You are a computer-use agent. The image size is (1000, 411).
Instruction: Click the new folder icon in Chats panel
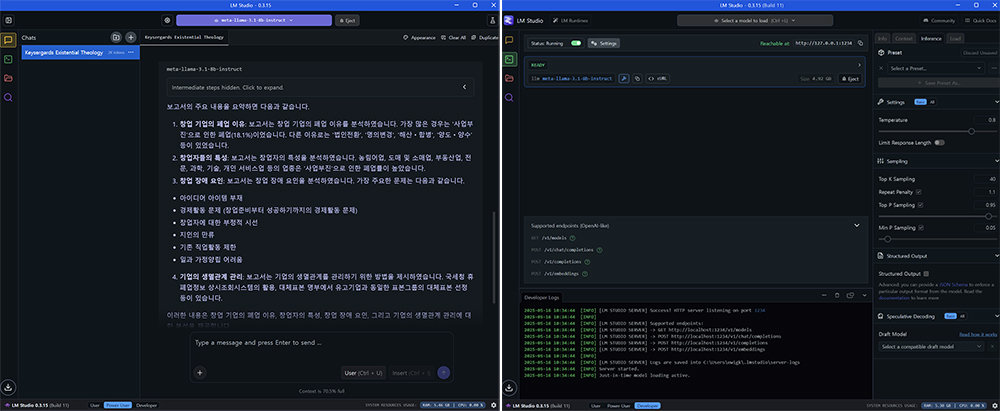(116, 37)
